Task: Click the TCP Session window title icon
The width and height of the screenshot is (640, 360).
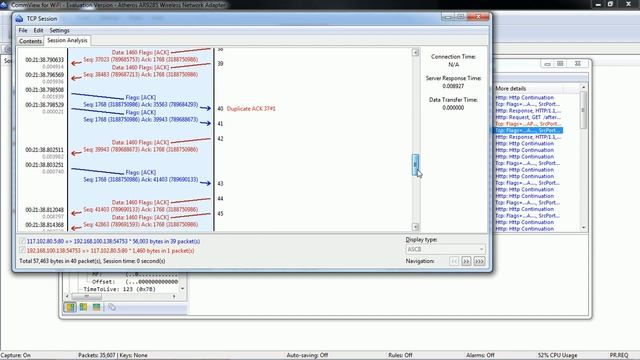Action: [x=19, y=18]
